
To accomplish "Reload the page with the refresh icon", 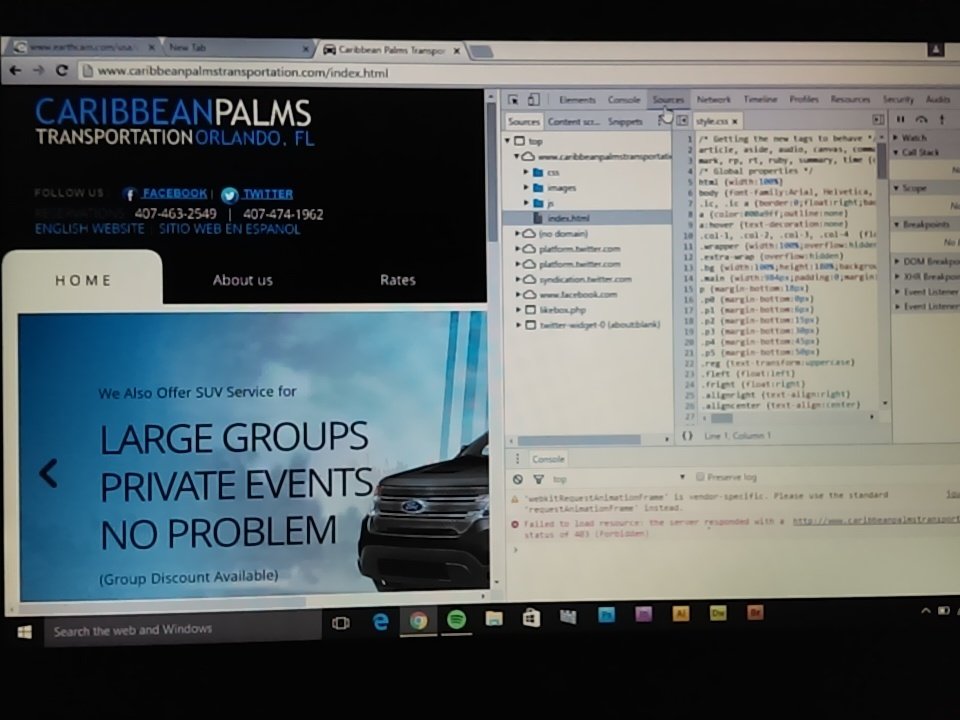I will click(62, 70).
